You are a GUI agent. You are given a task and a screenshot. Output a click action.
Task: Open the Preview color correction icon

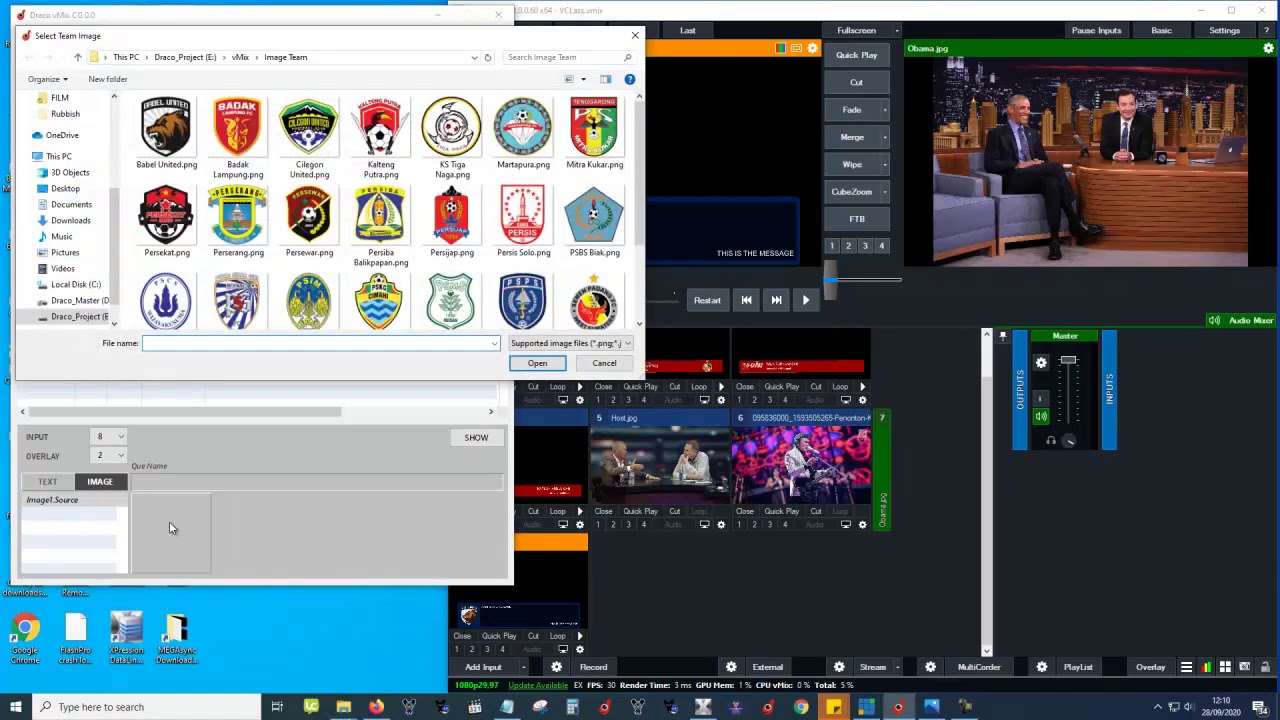(x=781, y=48)
